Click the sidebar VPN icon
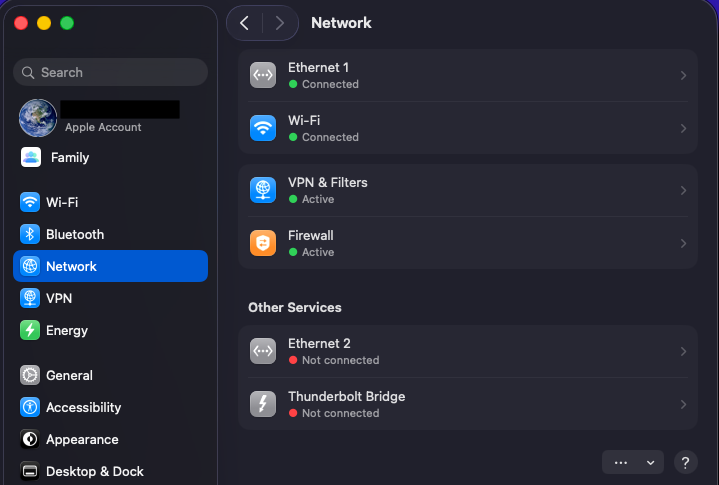Image resolution: width=719 pixels, height=485 pixels. point(30,298)
